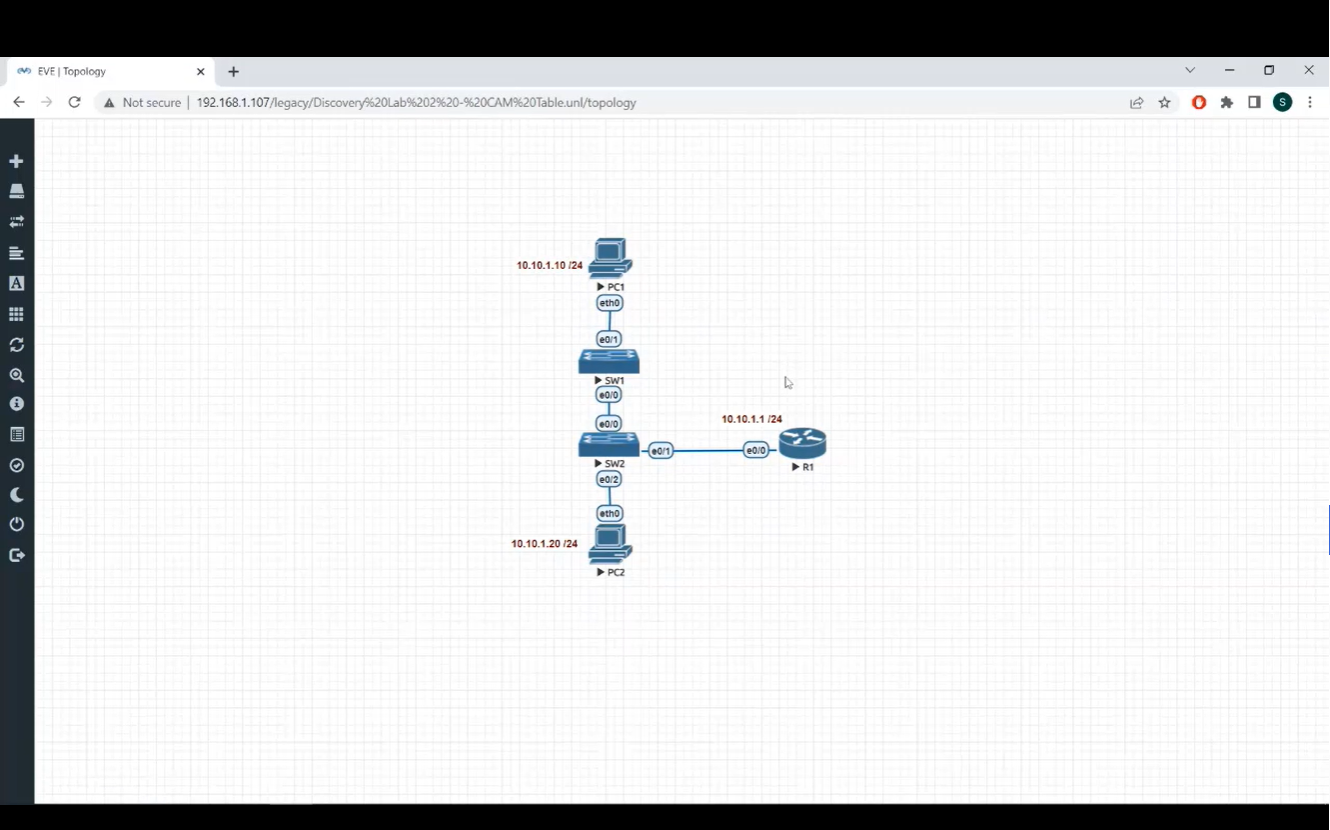
Task: Open Lab details via the info icon
Action: coord(16,403)
